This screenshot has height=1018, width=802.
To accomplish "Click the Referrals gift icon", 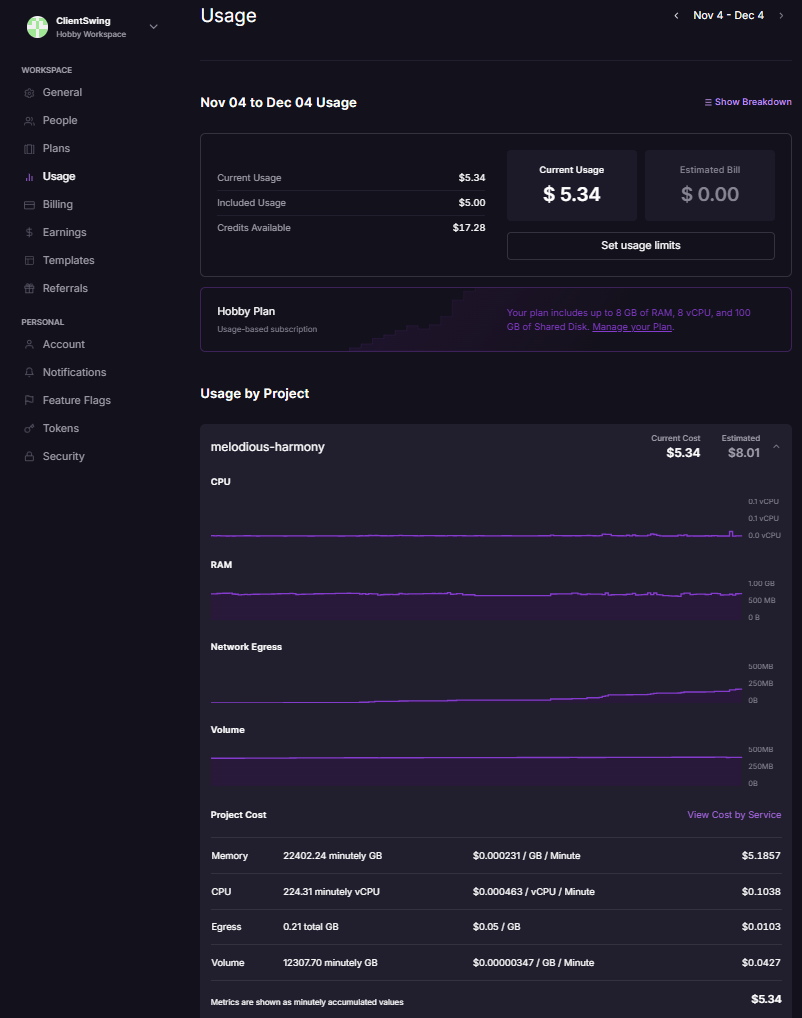I will [x=30, y=289].
